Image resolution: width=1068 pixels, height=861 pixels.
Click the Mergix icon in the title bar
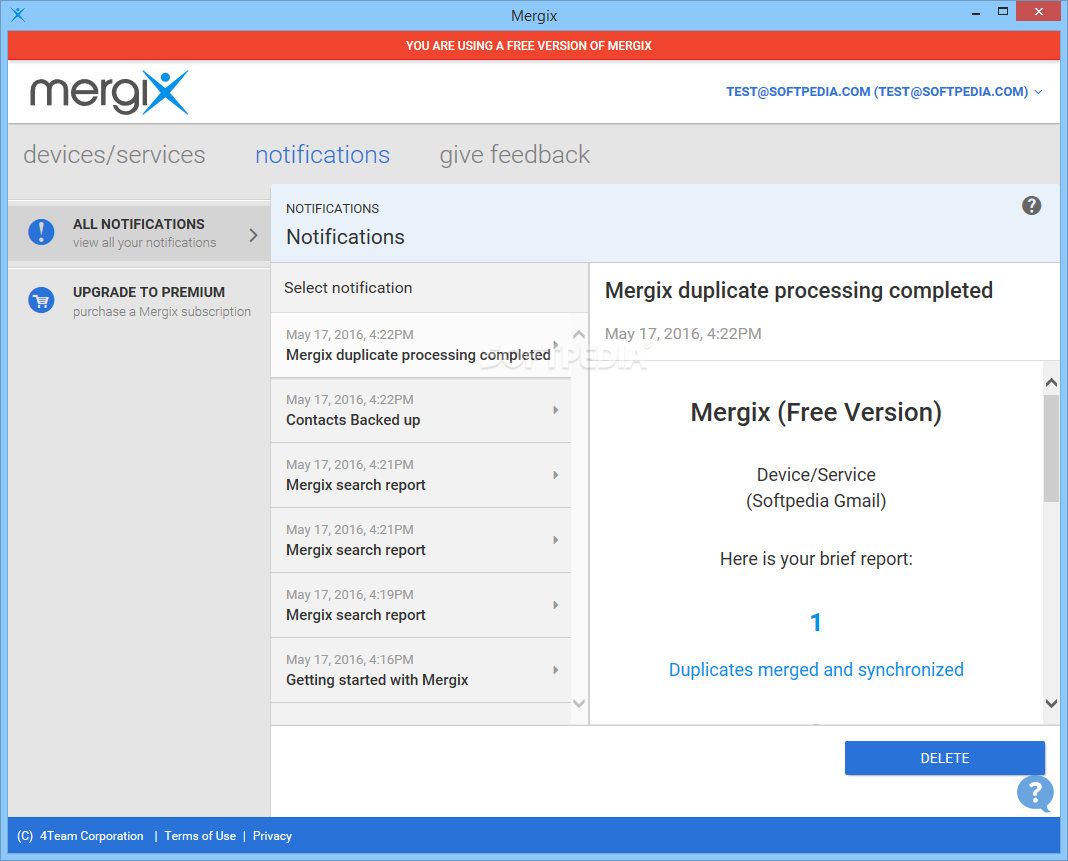click(x=18, y=14)
